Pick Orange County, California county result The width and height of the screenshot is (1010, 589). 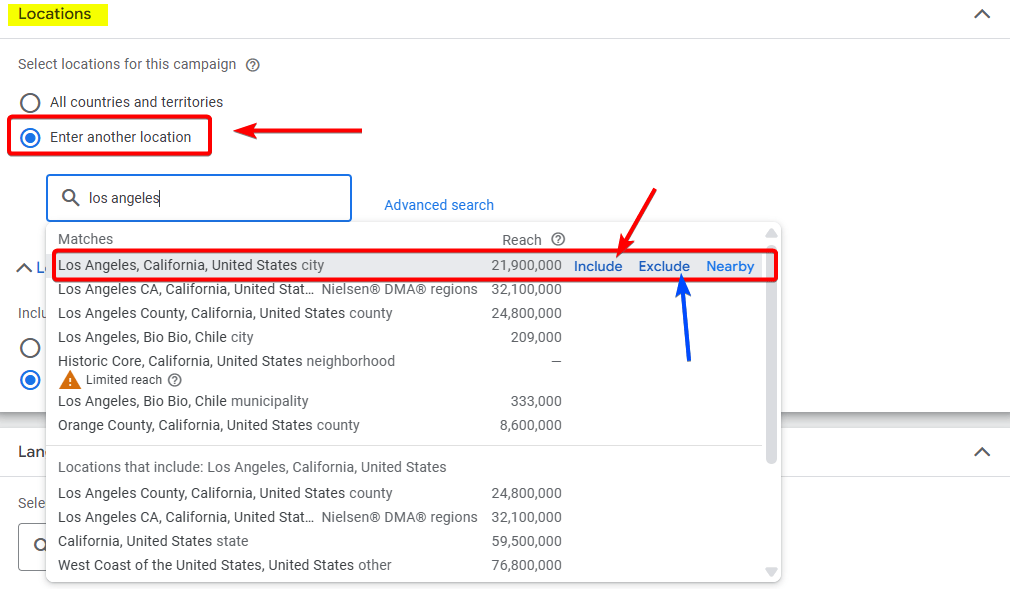click(208, 425)
